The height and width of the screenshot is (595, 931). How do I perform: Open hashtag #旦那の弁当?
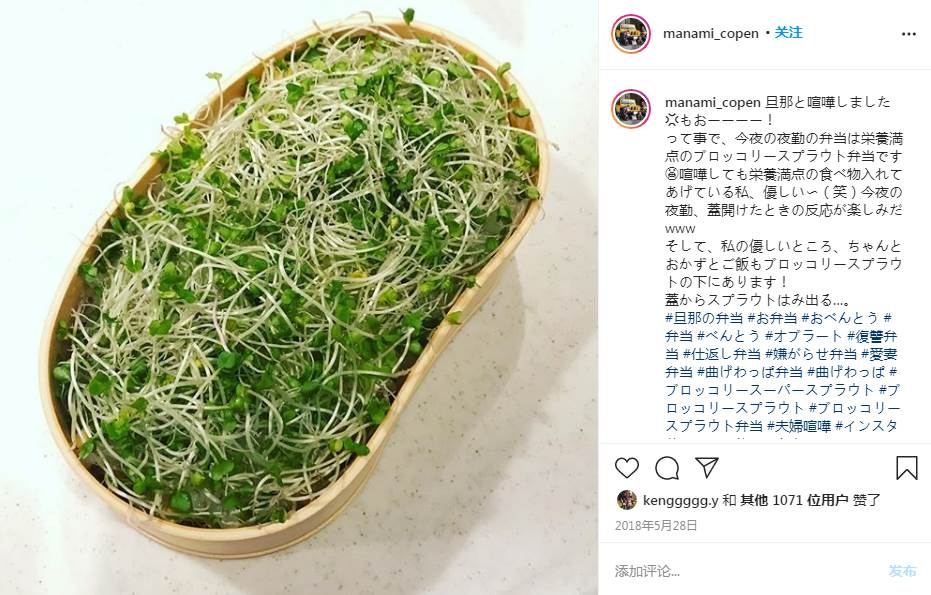[704, 318]
